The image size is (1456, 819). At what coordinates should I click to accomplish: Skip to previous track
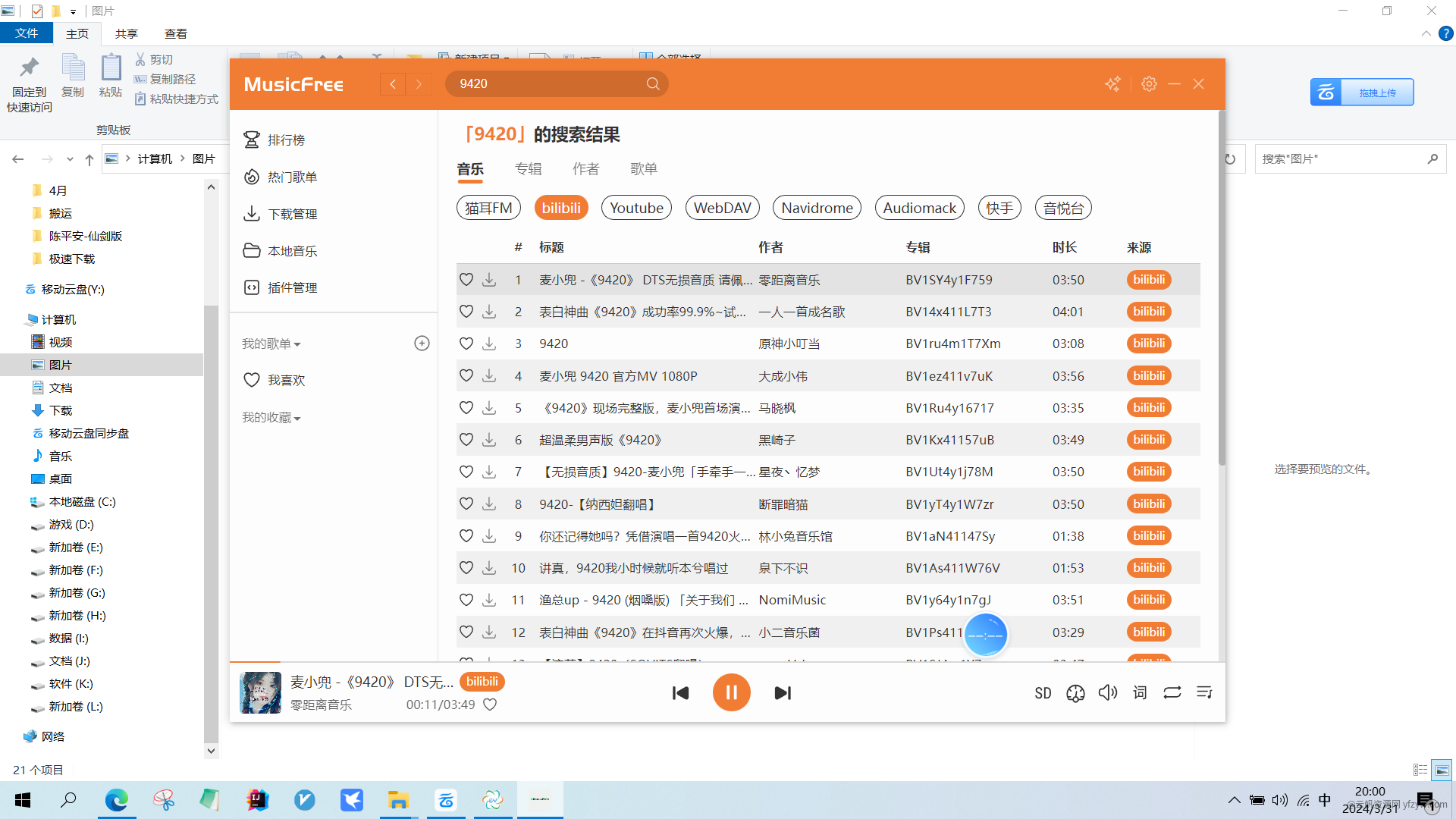680,693
